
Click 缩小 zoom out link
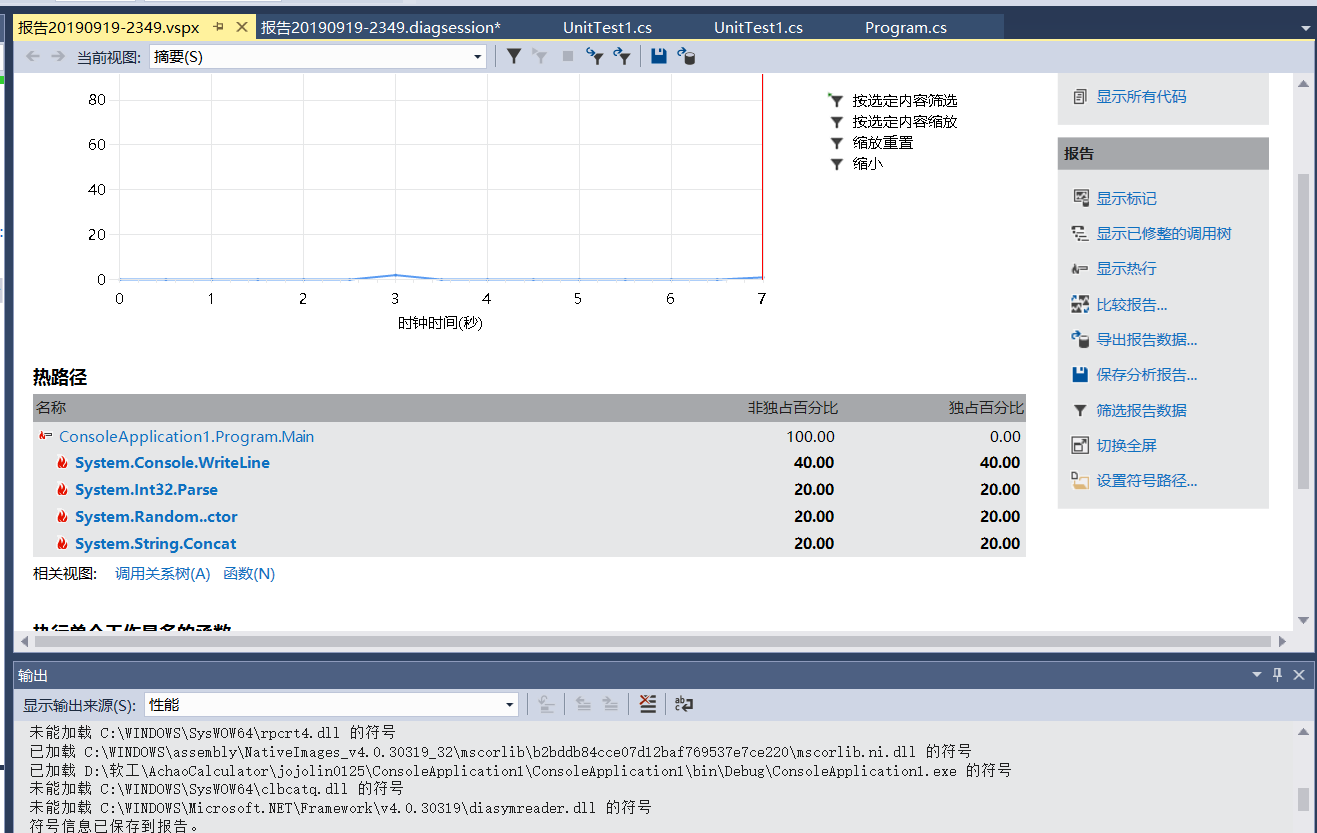tap(868, 164)
